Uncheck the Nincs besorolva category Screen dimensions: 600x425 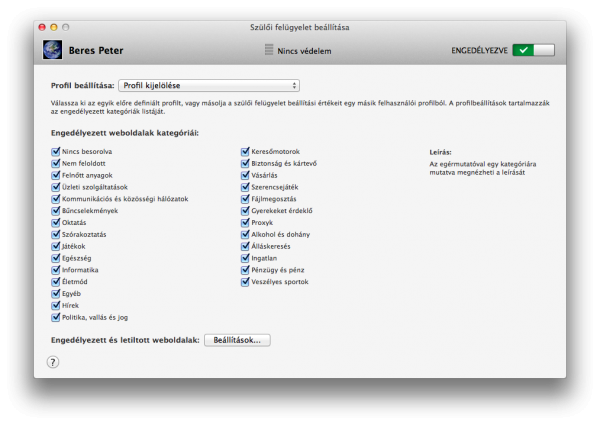point(54,151)
